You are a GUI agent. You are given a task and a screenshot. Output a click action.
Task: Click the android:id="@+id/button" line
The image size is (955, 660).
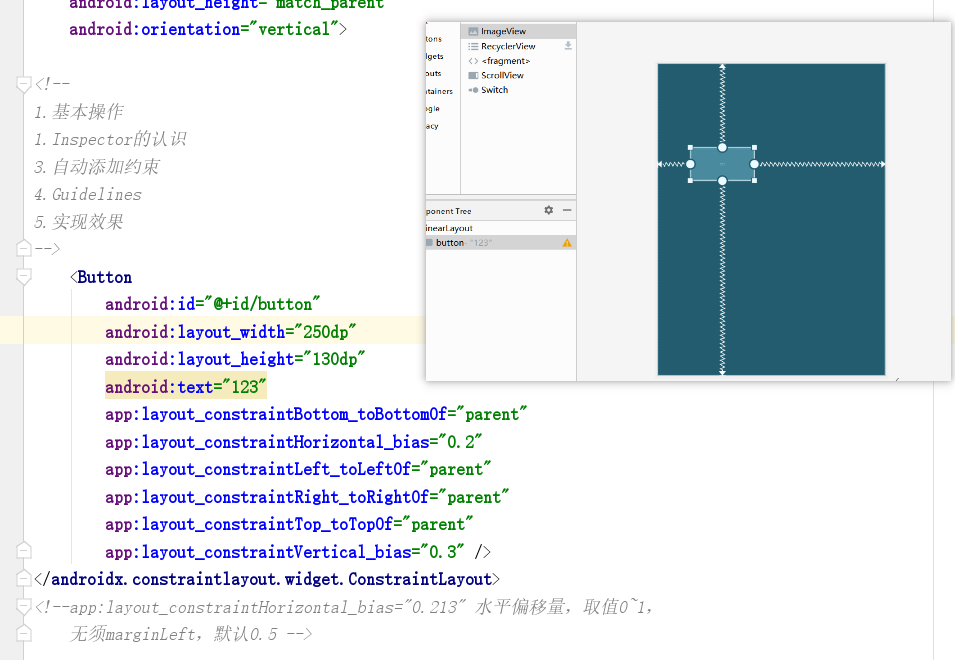click(212, 304)
